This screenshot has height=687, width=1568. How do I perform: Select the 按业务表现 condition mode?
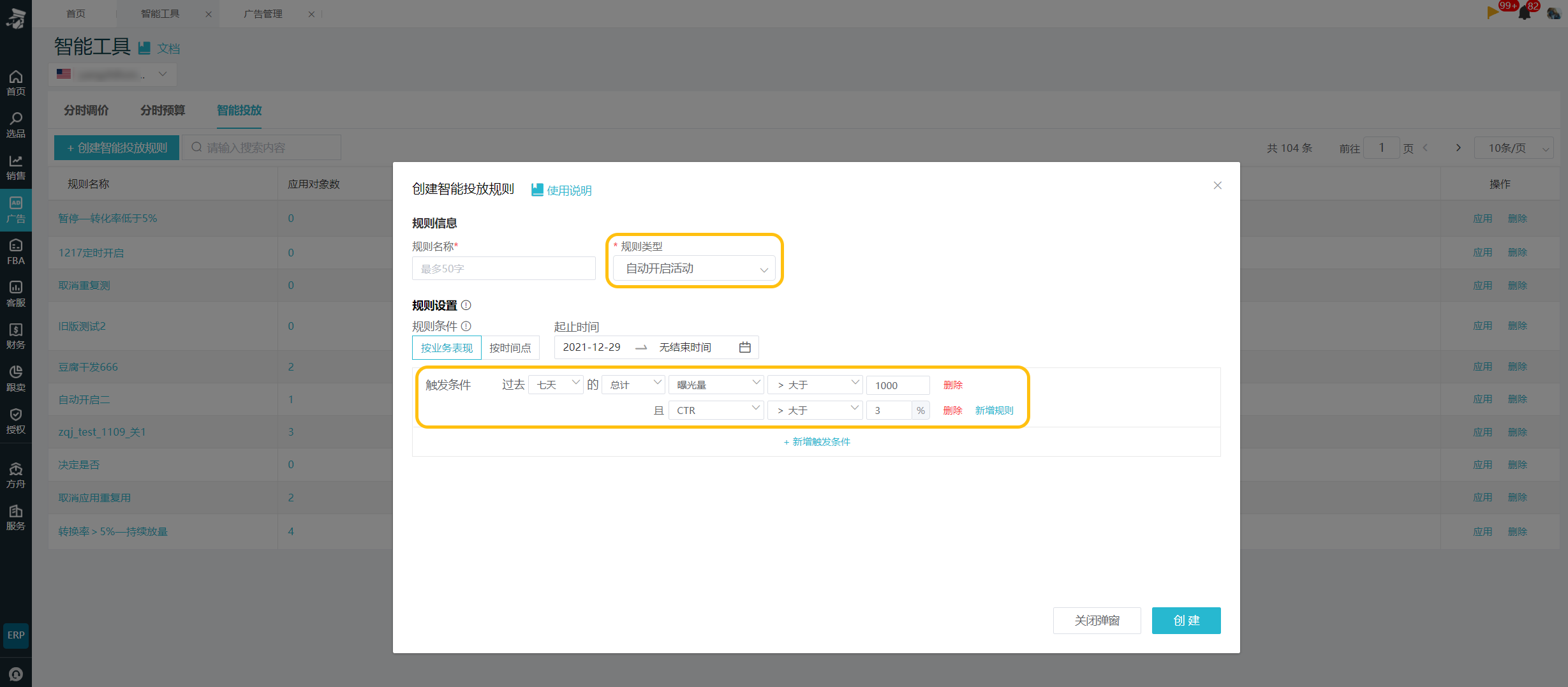[447, 348]
